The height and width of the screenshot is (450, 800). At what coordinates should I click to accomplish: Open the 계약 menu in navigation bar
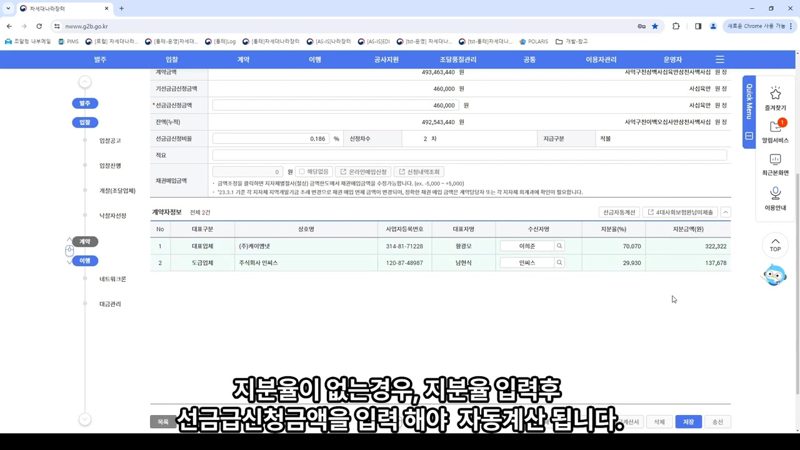pos(243,60)
